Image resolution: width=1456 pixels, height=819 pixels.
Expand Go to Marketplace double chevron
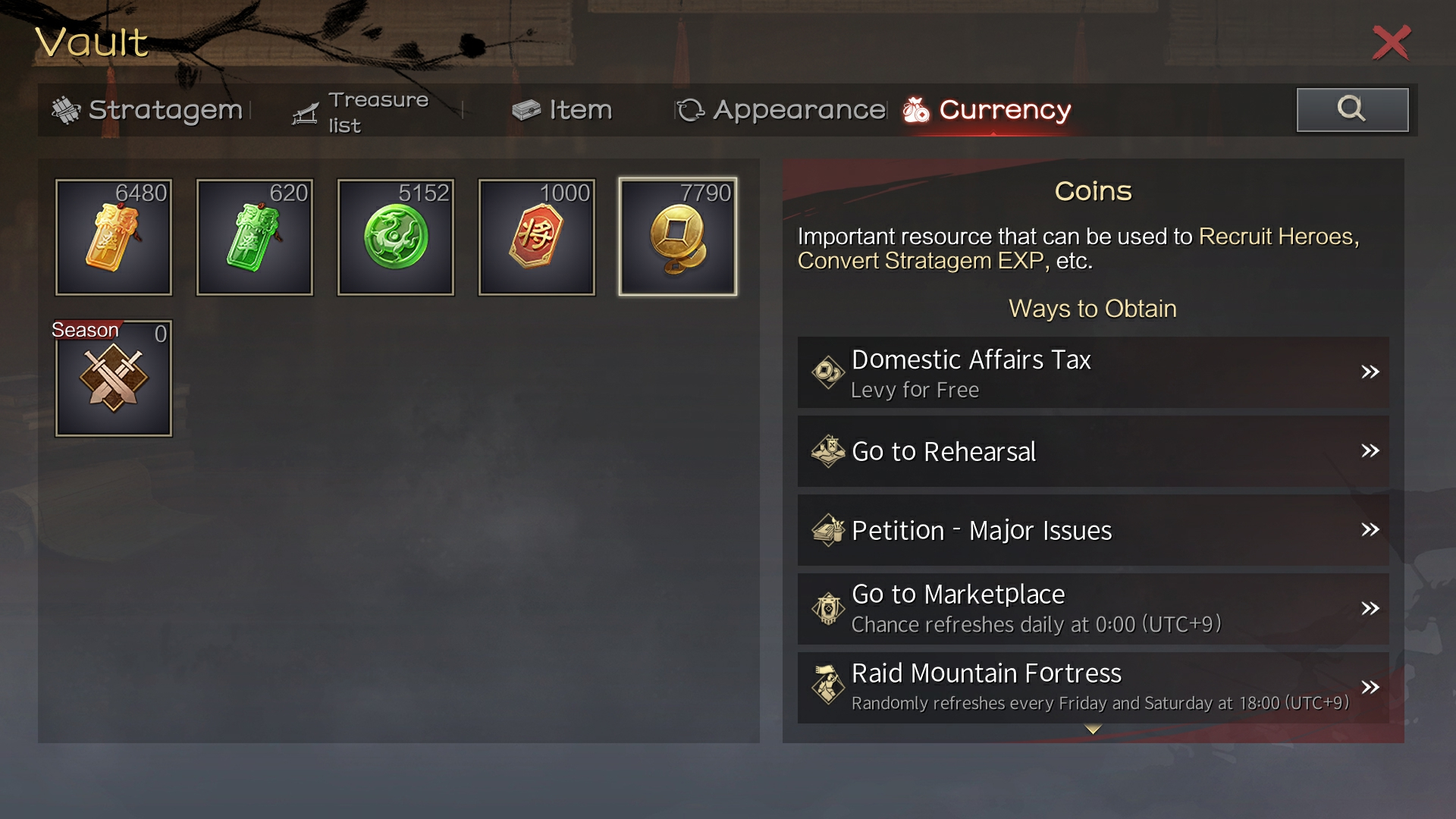pyautogui.click(x=1370, y=608)
